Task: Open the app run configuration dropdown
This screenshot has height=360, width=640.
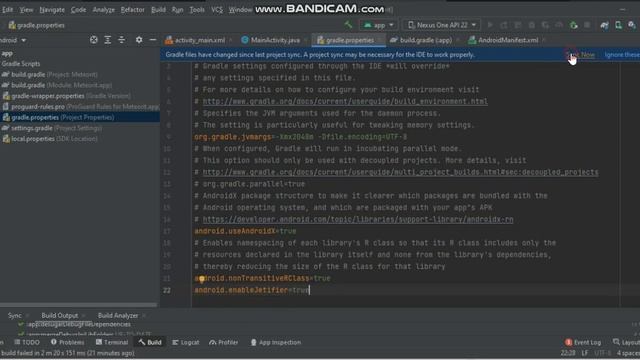Action: coord(378,25)
